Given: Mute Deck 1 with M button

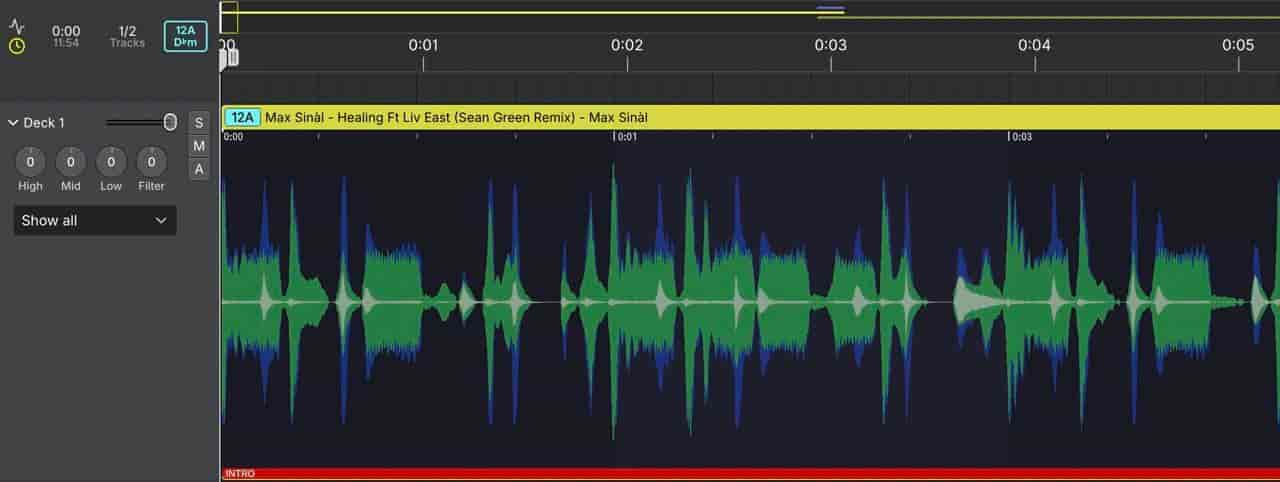Looking at the screenshot, I should click(x=199, y=146).
